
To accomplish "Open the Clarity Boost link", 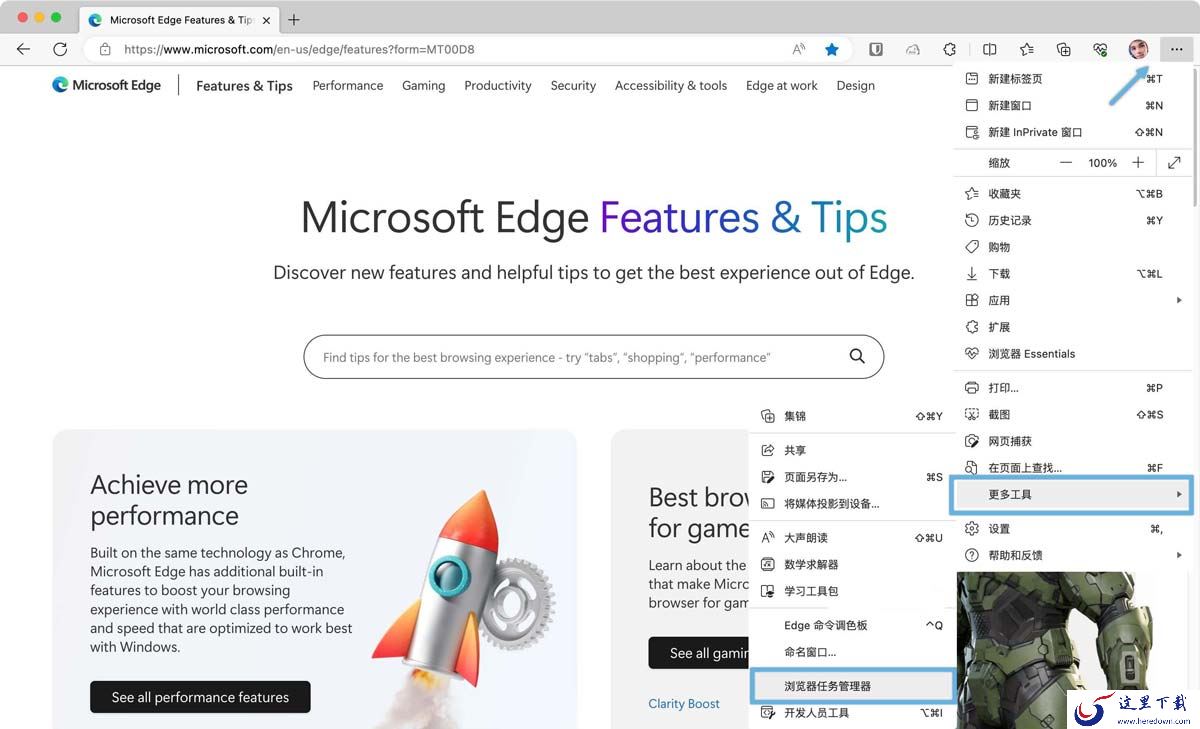I will [x=684, y=703].
